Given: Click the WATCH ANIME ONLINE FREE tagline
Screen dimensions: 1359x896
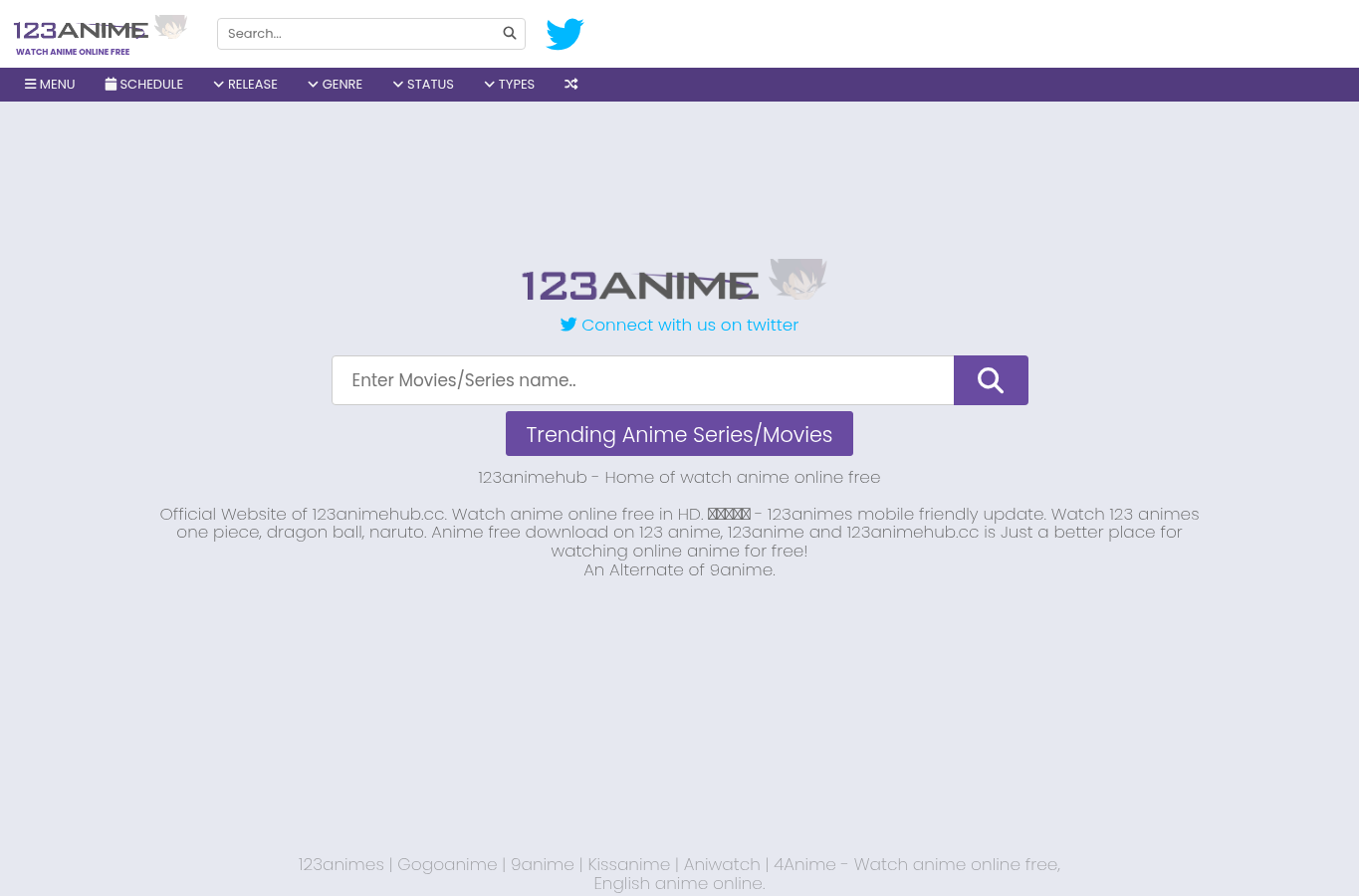Looking at the screenshot, I should 73,52.
